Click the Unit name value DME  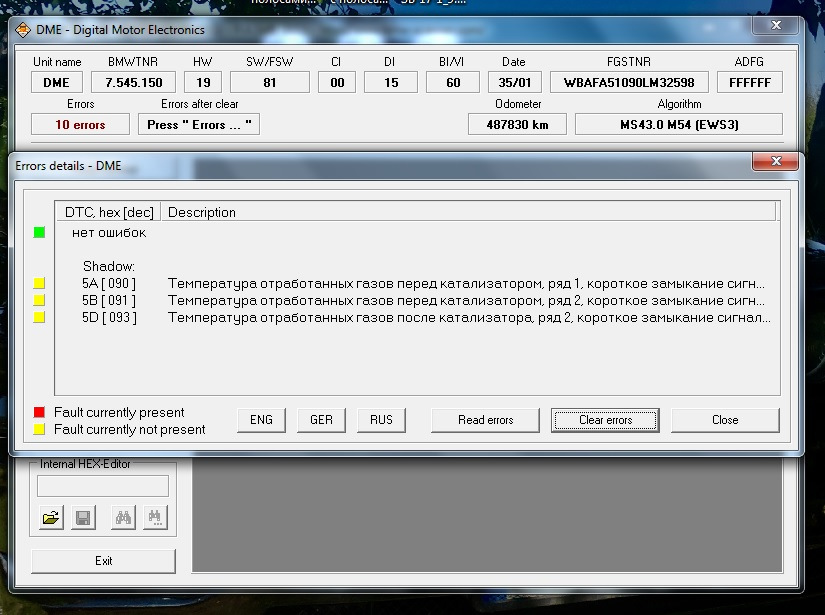pos(56,83)
